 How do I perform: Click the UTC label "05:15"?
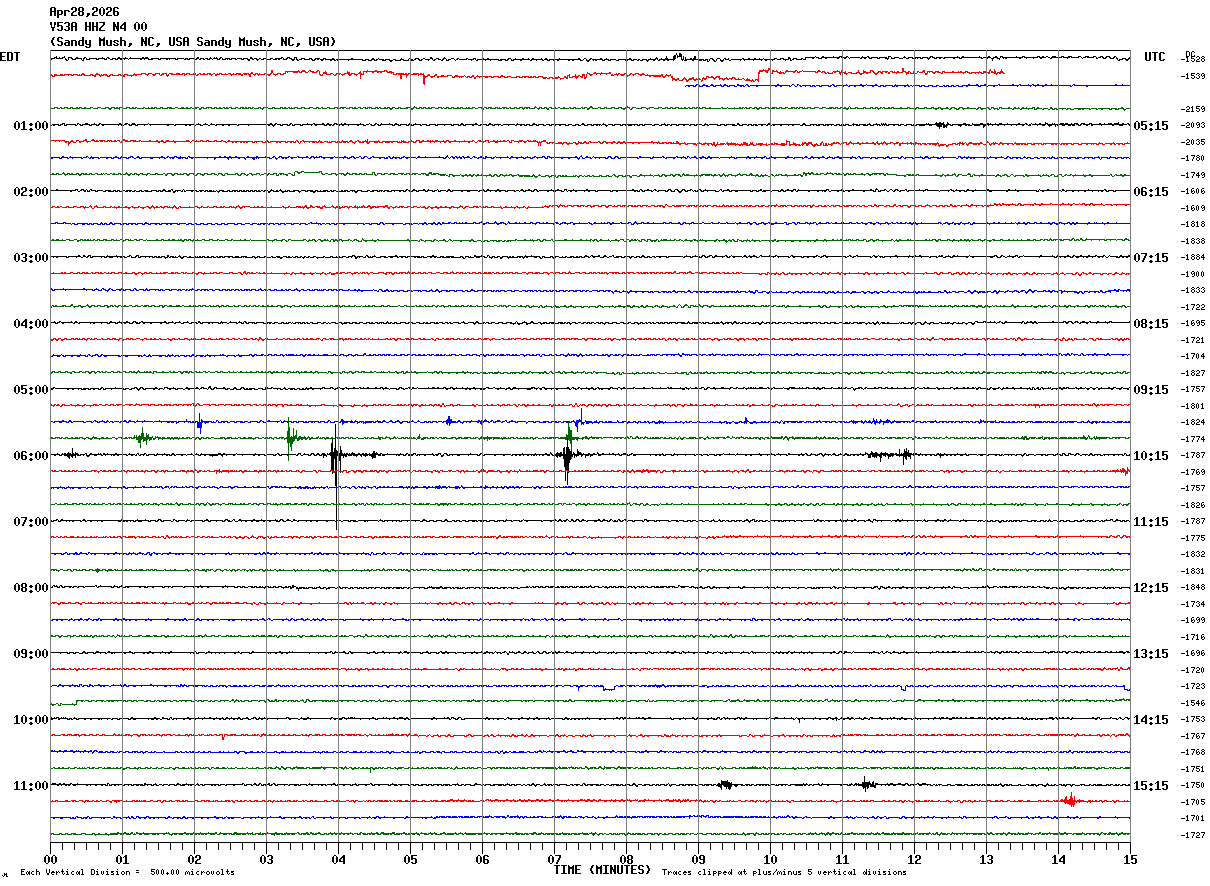pos(1151,126)
